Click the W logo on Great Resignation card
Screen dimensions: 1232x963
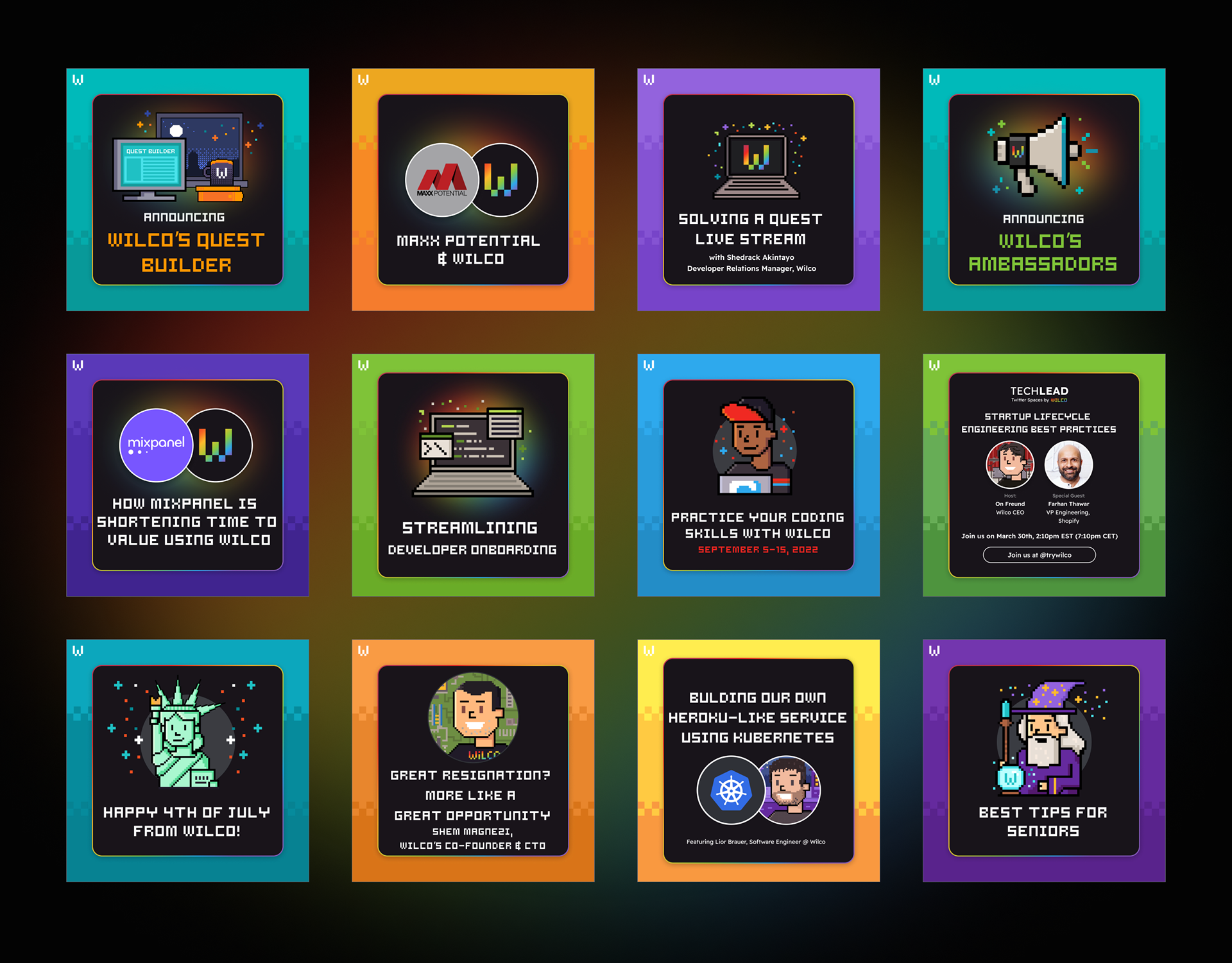[x=363, y=651]
